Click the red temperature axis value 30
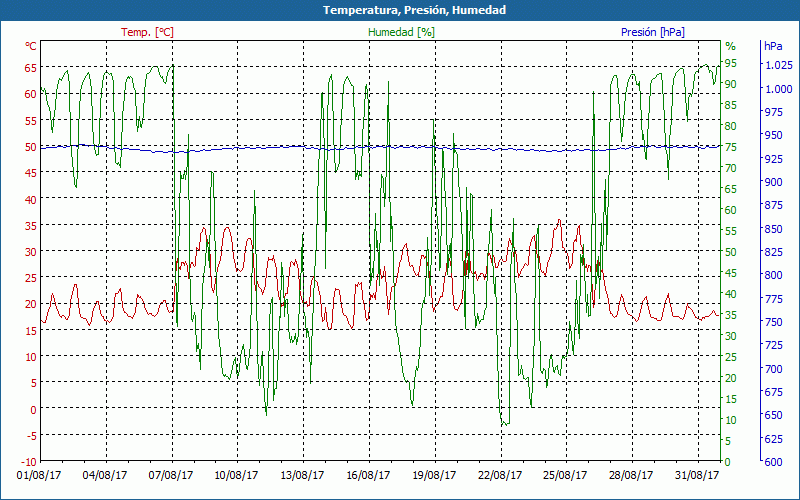 (31, 252)
